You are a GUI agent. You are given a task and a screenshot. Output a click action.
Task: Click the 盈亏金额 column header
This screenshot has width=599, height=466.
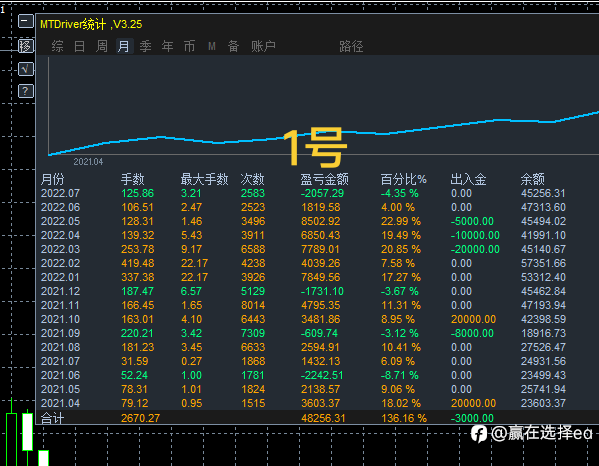point(324,179)
